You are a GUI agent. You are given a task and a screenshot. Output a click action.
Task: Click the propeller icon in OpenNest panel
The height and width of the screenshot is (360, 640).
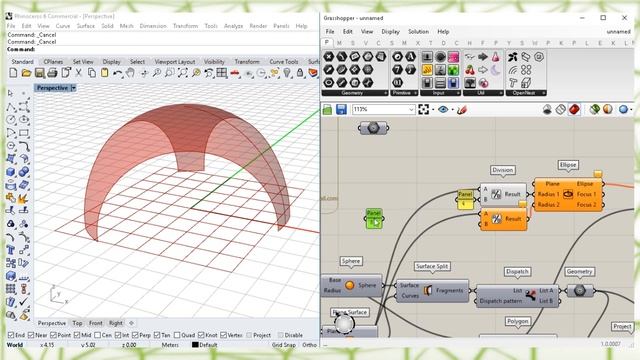pos(513,57)
